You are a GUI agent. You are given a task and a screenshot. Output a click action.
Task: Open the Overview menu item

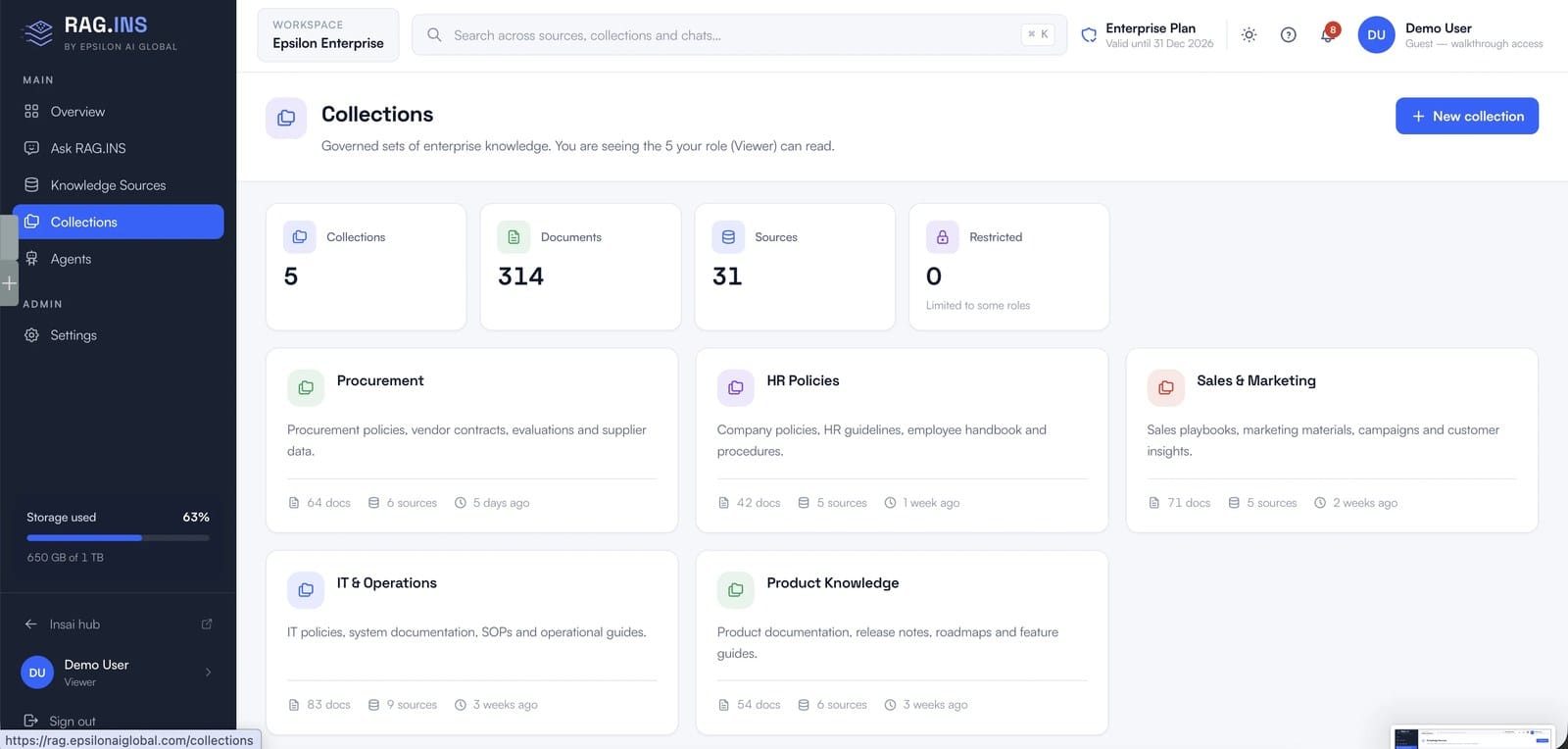click(x=118, y=112)
